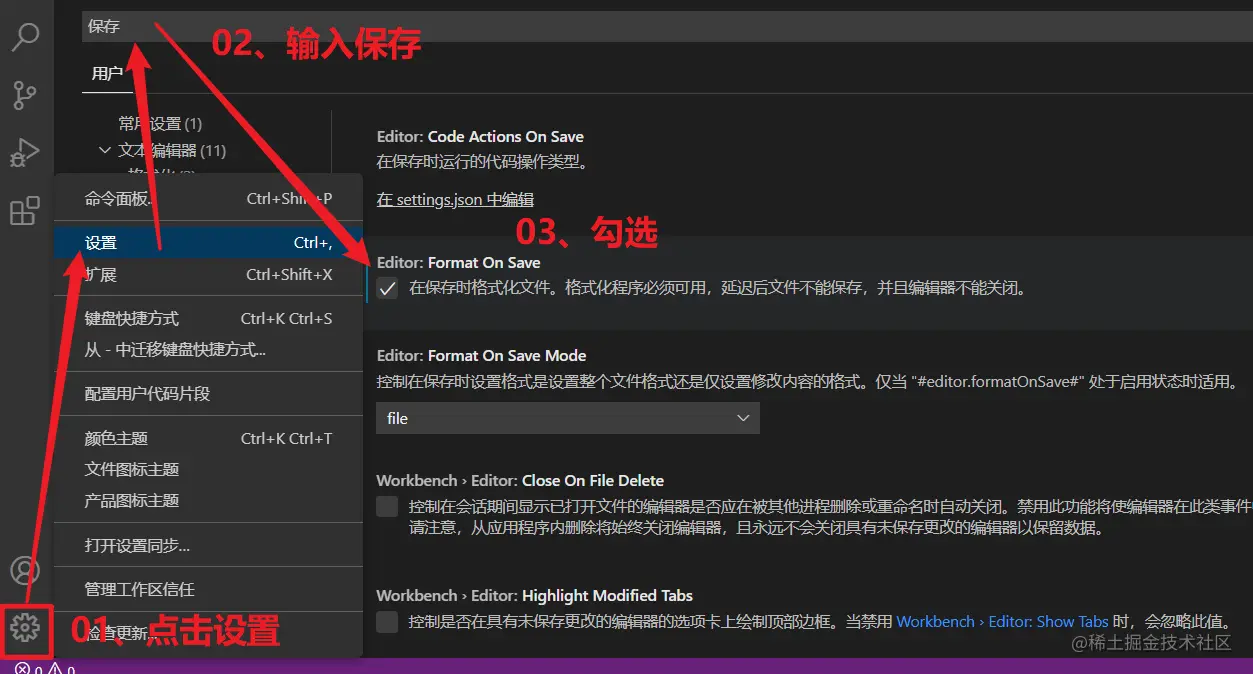This screenshot has width=1253, height=674.
Task: Click the settings search field containing 保存
Action: pyautogui.click(x=667, y=26)
